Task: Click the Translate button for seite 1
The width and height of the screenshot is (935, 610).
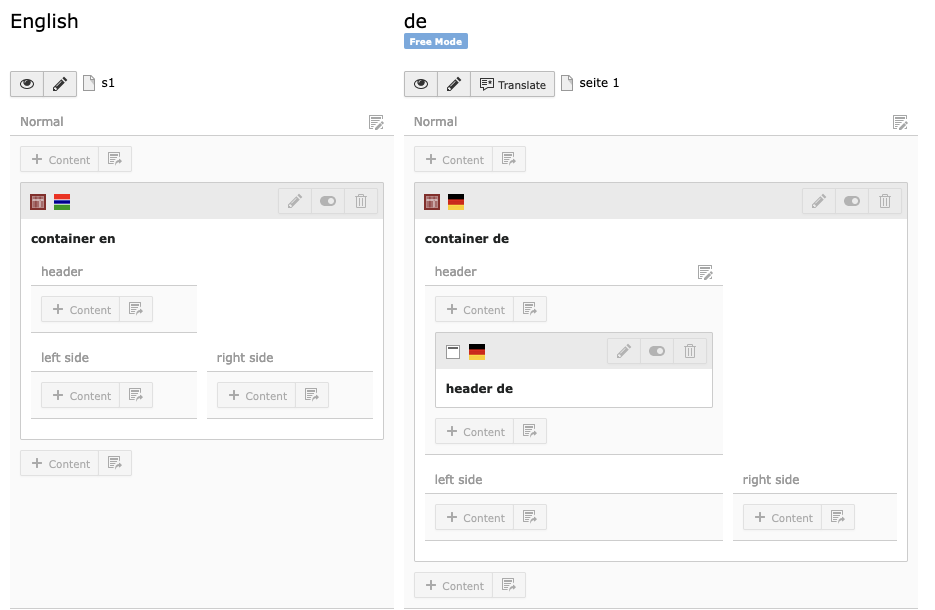Action: (x=512, y=84)
